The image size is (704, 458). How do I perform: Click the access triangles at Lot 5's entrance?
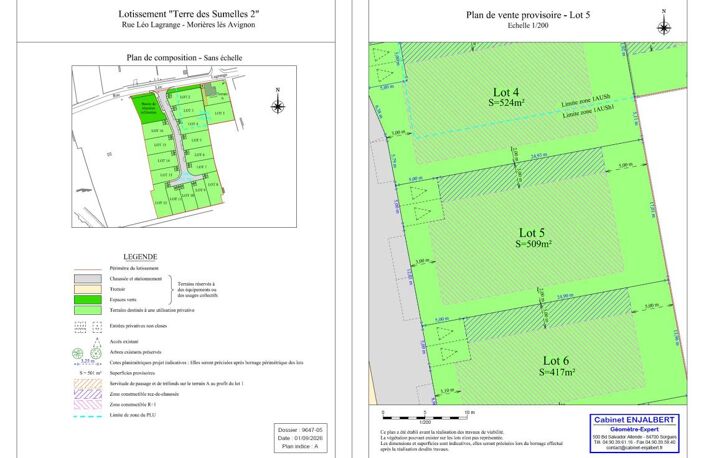pos(421,203)
